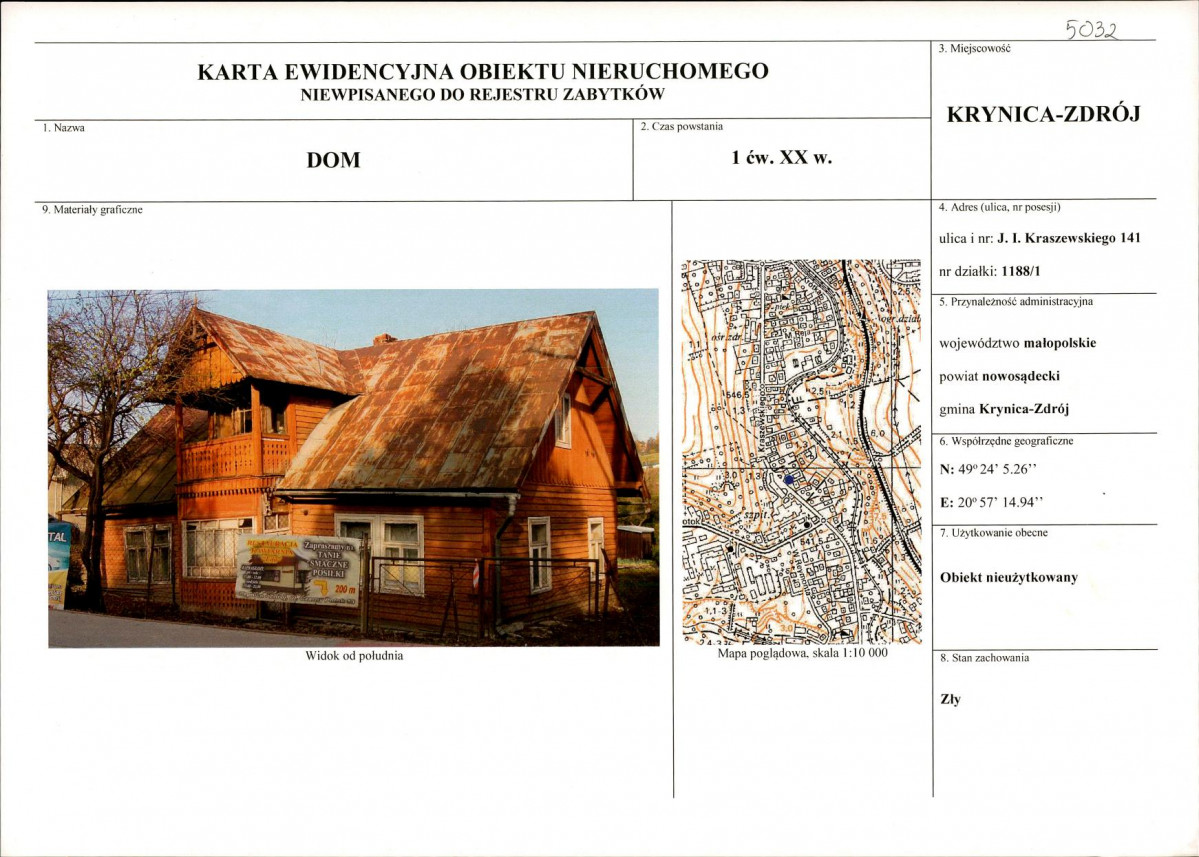1199x857 pixels.
Task: Click the condition value 'Zły'
Action: [x=950, y=699]
